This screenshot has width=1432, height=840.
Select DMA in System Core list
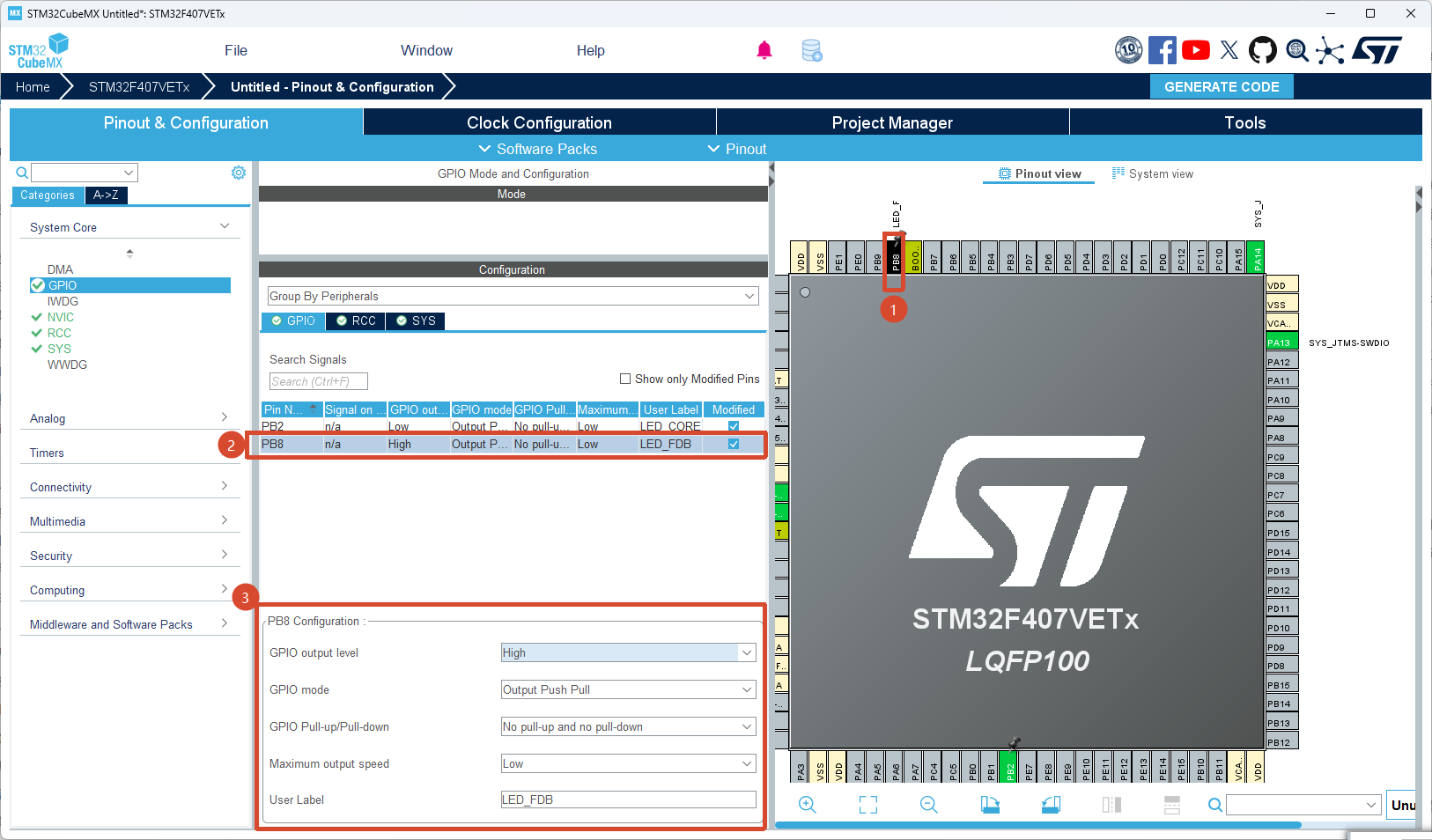pyautogui.click(x=60, y=269)
